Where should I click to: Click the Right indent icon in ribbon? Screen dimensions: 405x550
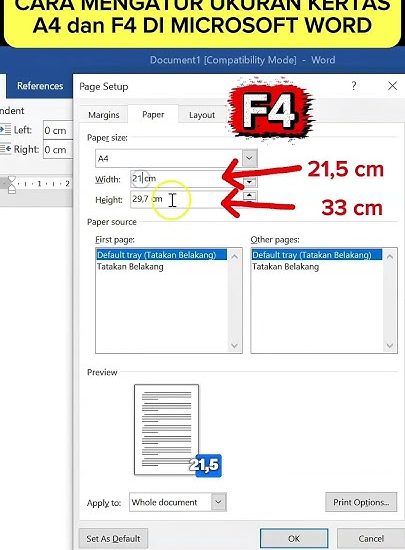tap(6, 149)
